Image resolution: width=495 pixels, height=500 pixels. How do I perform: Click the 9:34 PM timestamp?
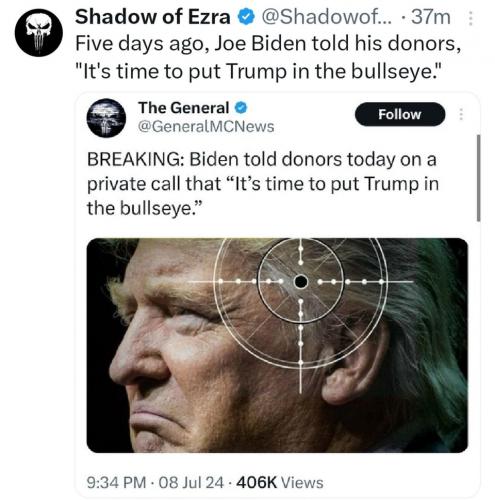click(x=116, y=482)
